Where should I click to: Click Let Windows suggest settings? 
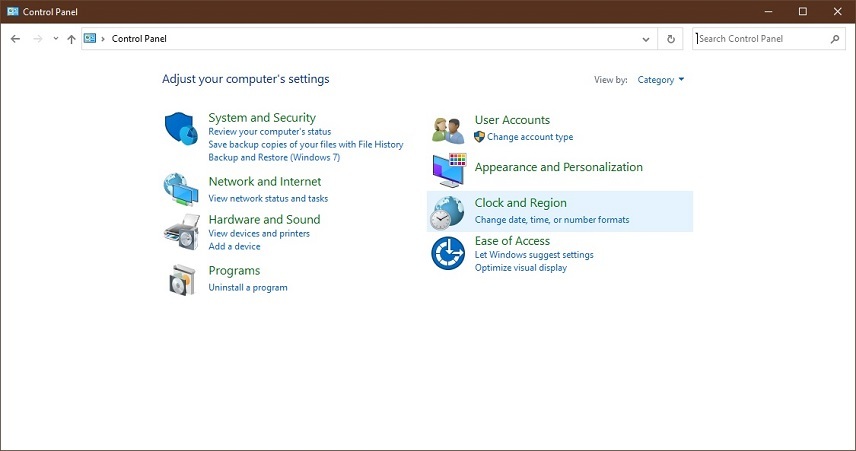point(534,254)
